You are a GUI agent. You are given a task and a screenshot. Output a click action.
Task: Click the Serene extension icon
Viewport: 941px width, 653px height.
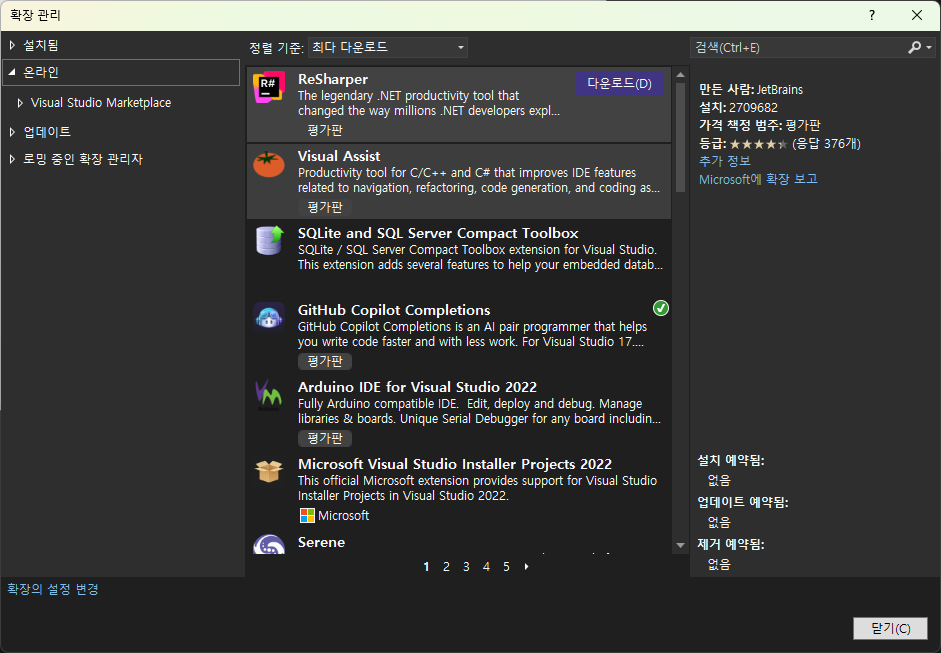tap(268, 544)
